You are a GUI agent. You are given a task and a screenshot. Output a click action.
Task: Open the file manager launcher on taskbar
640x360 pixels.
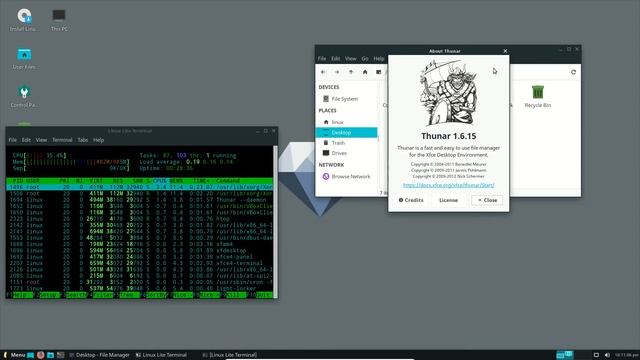pyautogui.click(x=50, y=355)
